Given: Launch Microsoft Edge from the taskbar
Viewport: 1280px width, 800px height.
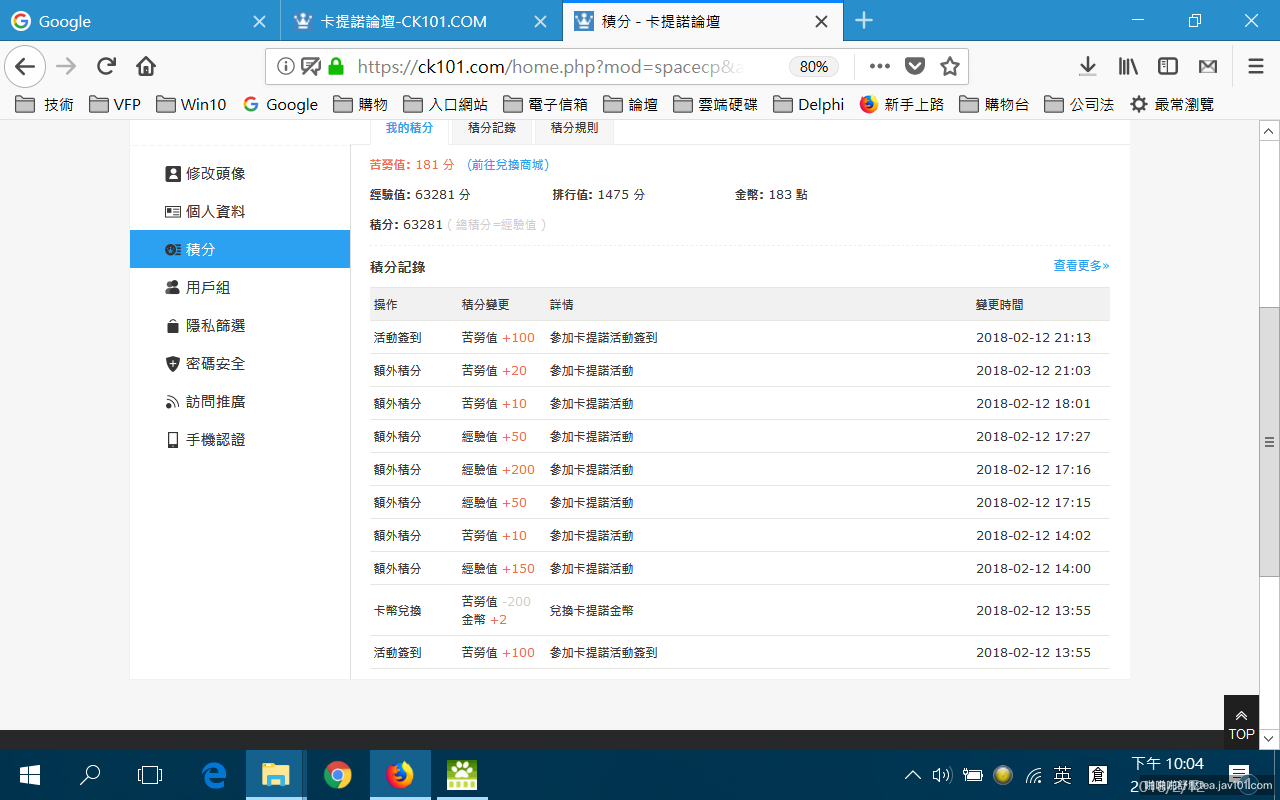Looking at the screenshot, I should [214, 775].
